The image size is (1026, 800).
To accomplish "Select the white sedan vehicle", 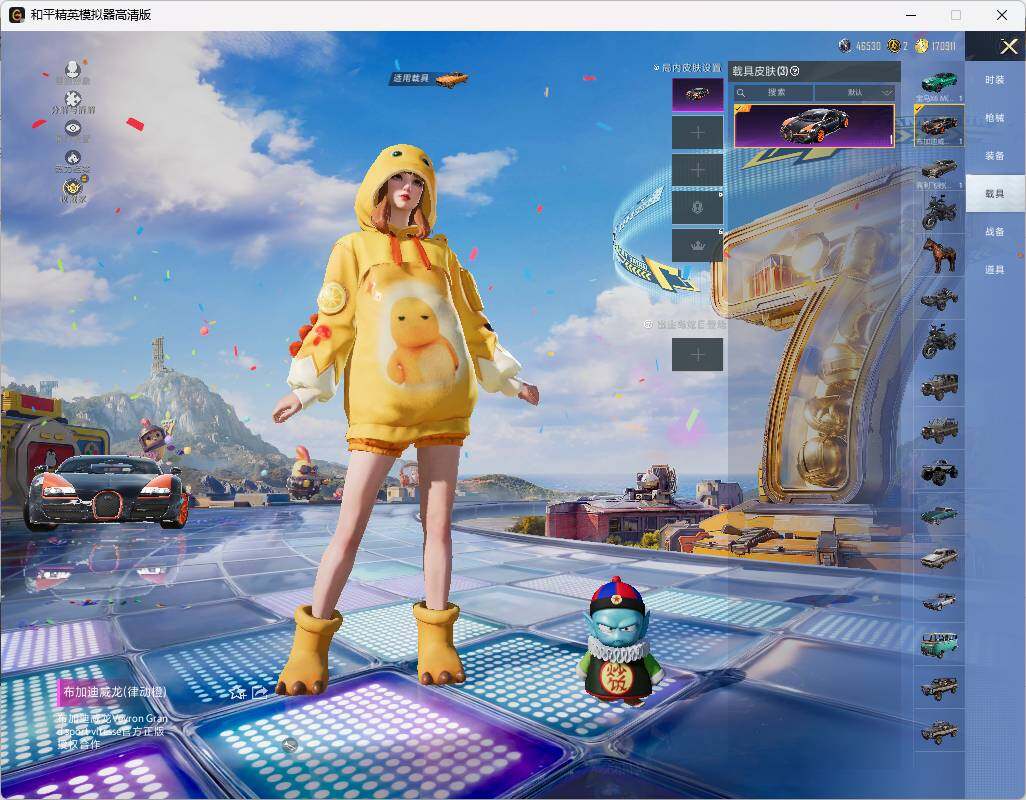I will coord(939,558).
